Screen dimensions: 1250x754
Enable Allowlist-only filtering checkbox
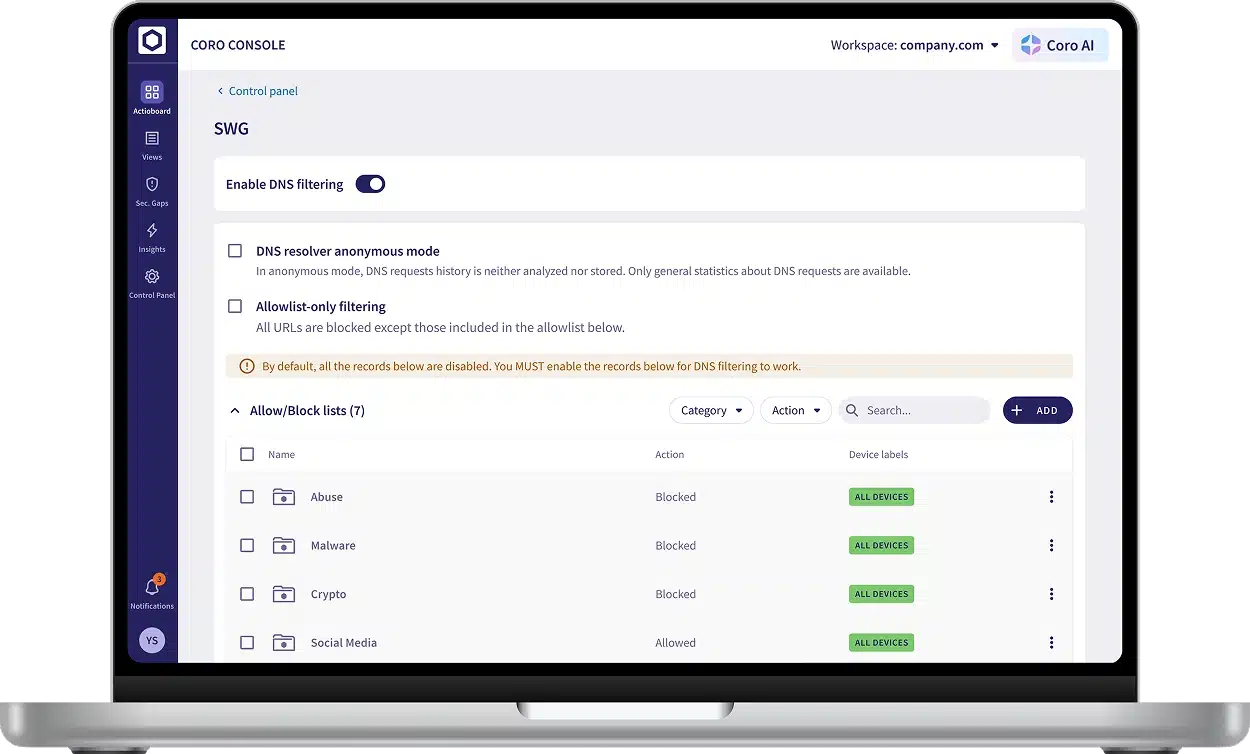(235, 306)
